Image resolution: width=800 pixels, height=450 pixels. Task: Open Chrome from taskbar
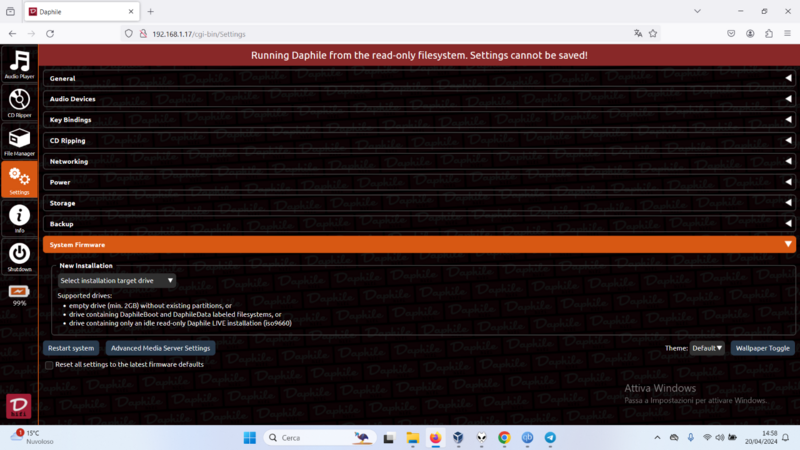(x=504, y=438)
